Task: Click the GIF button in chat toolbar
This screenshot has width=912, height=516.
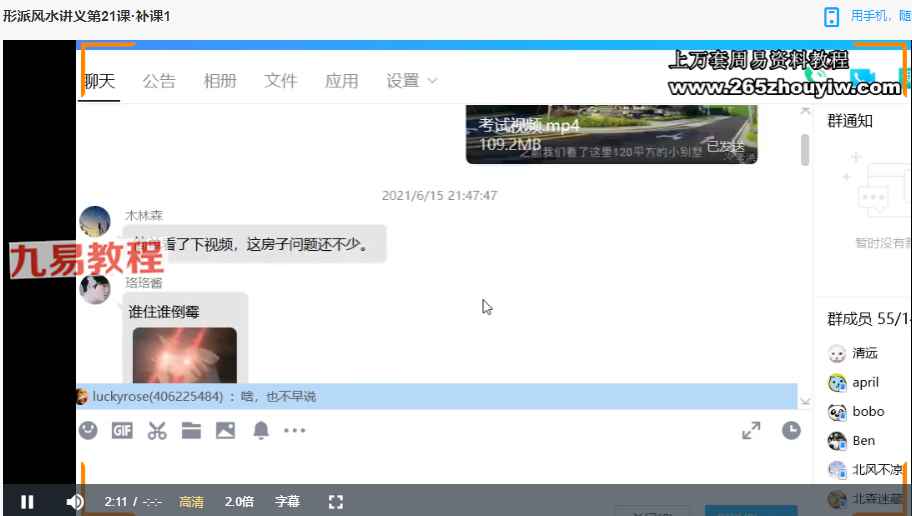Action: 122,431
